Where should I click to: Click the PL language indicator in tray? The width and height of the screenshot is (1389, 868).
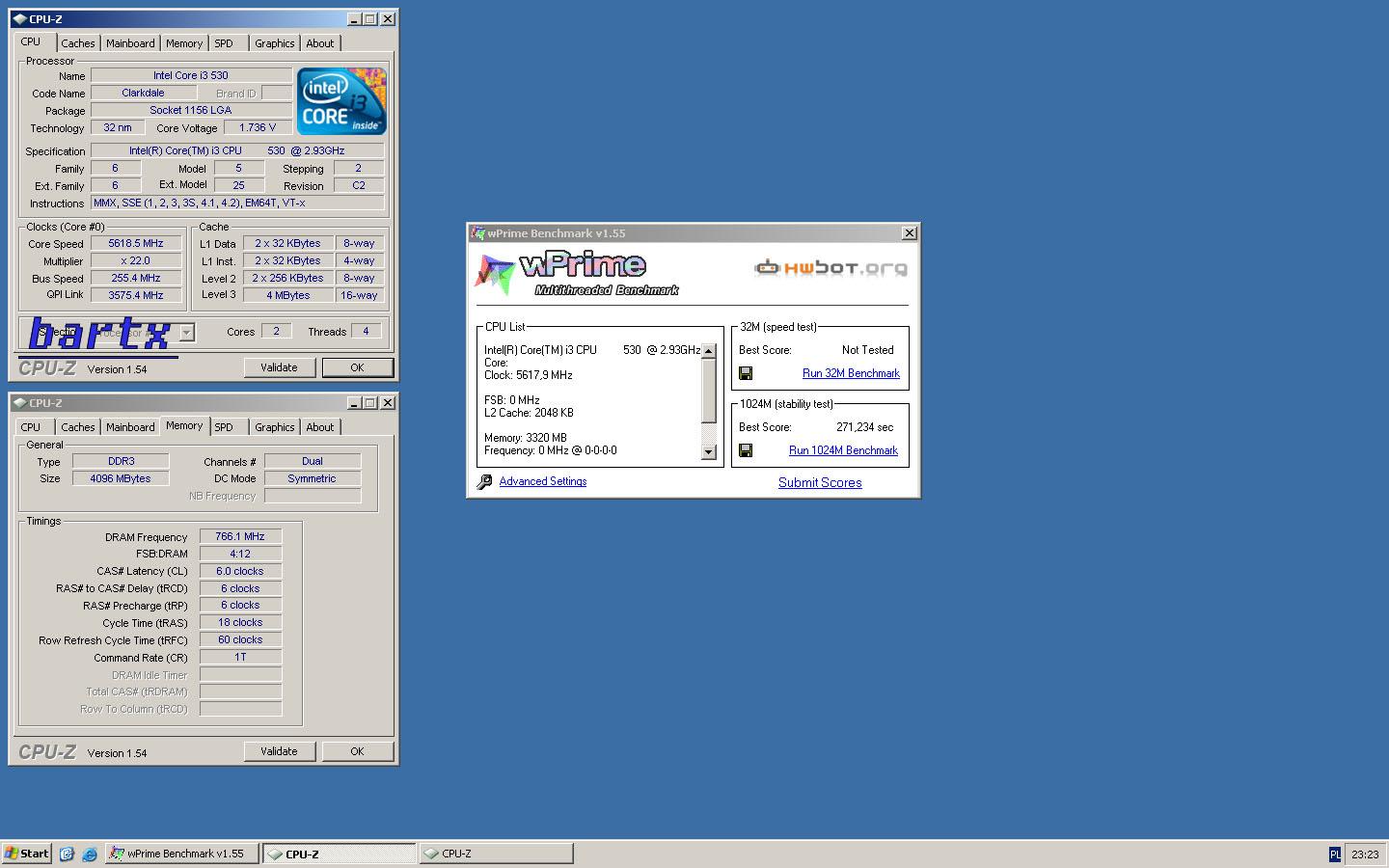(x=1335, y=854)
